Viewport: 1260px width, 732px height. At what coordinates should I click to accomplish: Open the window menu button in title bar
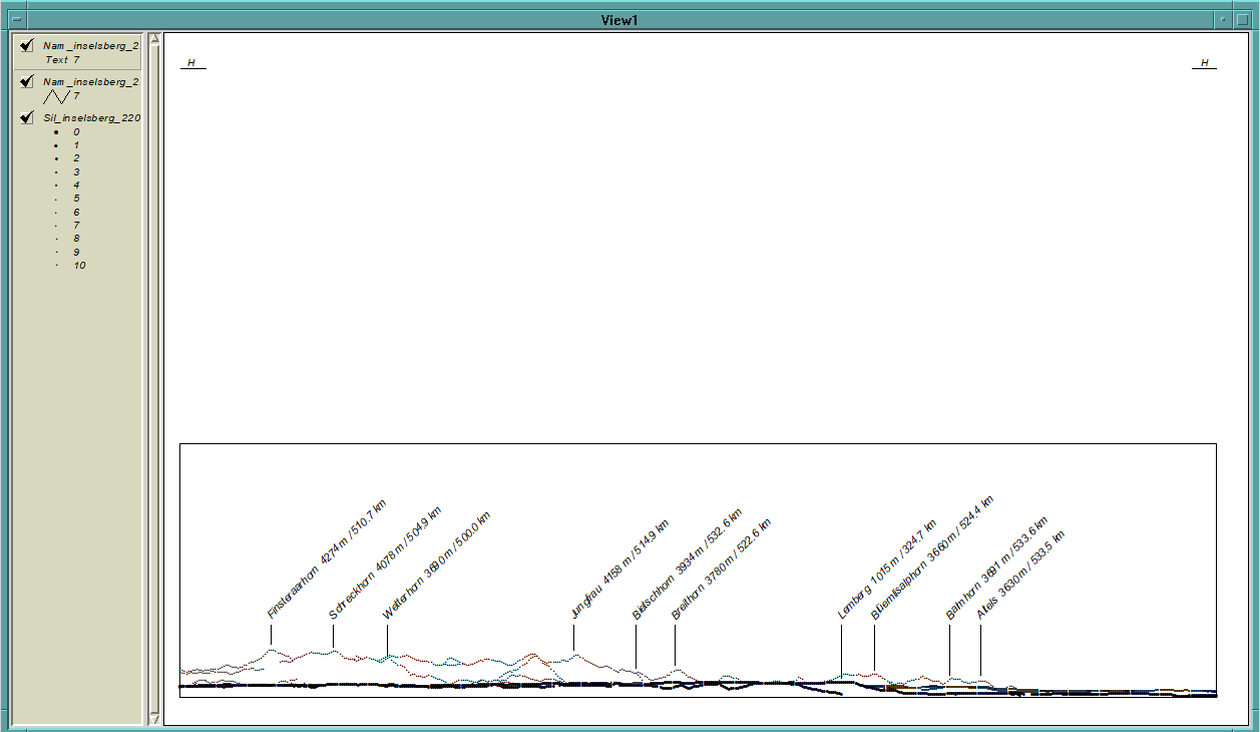16,20
